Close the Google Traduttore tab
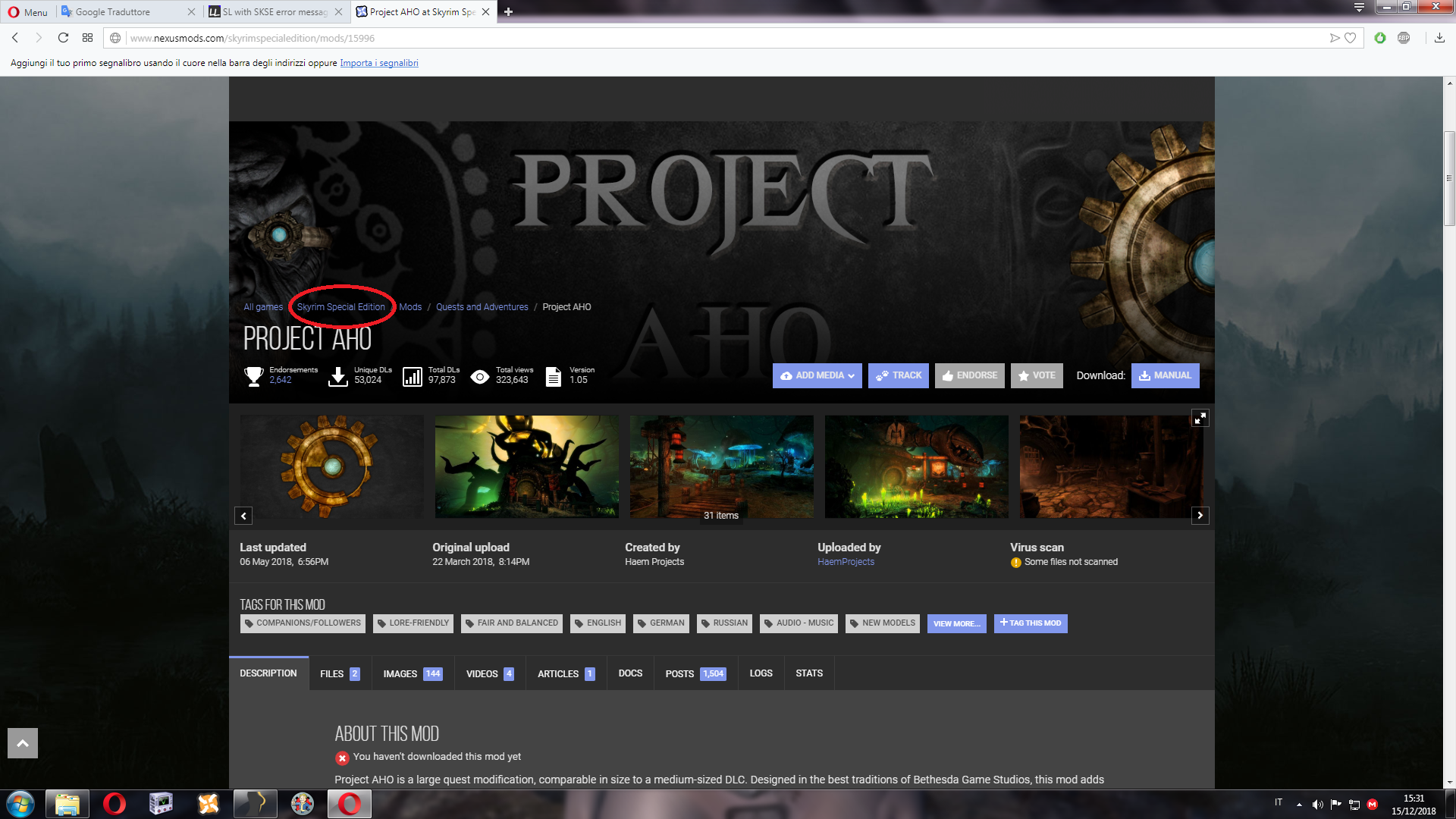This screenshot has height=819, width=1456. [x=191, y=11]
